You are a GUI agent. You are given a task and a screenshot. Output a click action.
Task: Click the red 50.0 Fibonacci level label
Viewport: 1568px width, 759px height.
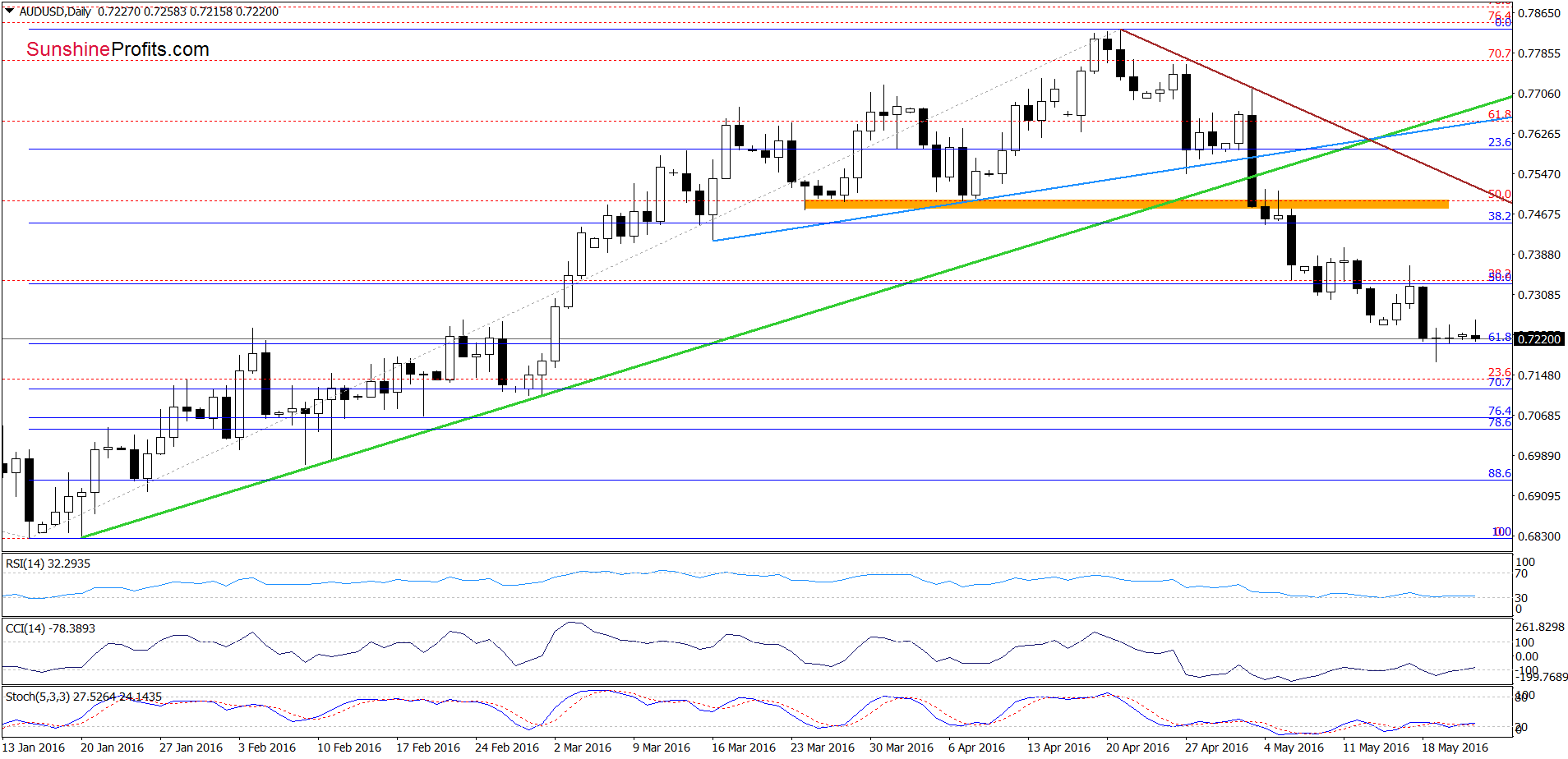[x=1500, y=195]
